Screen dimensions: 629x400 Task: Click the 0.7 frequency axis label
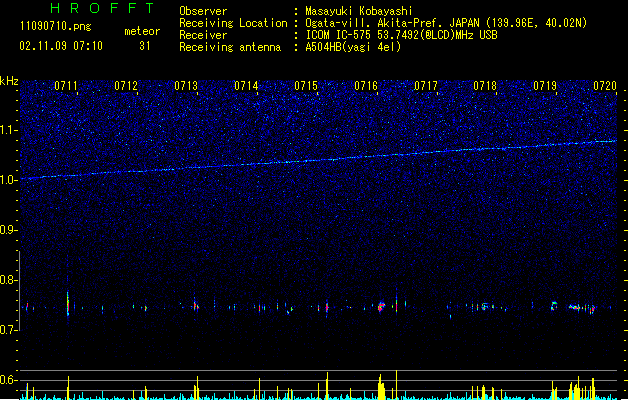click(9, 330)
